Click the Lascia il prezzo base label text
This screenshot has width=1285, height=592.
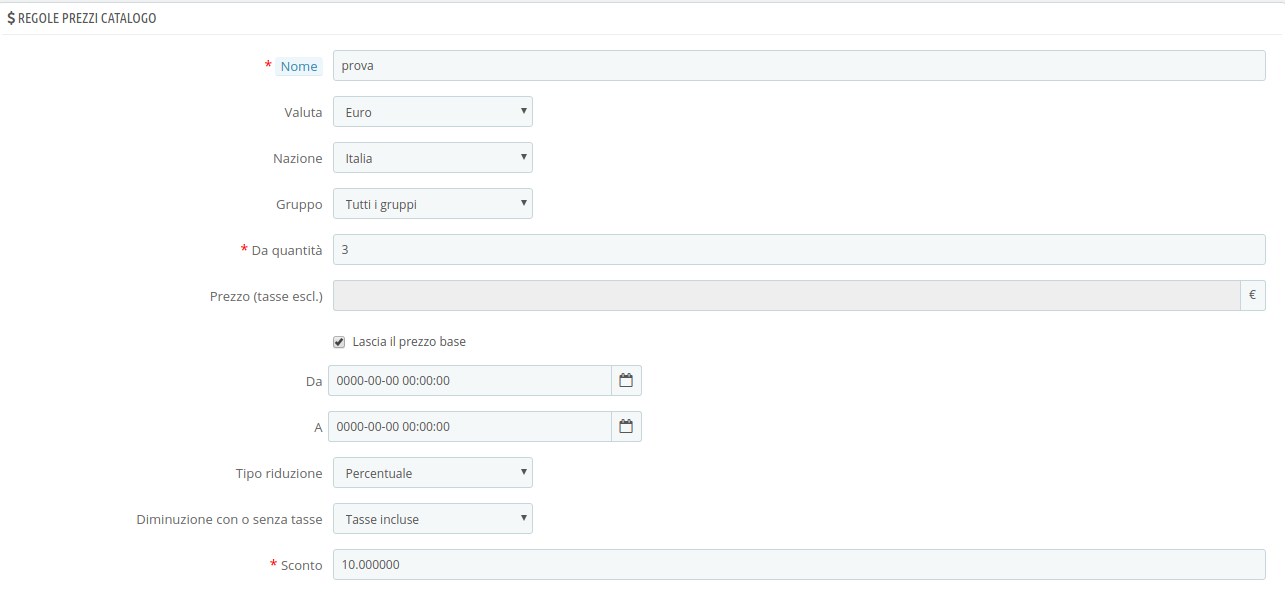coord(409,342)
